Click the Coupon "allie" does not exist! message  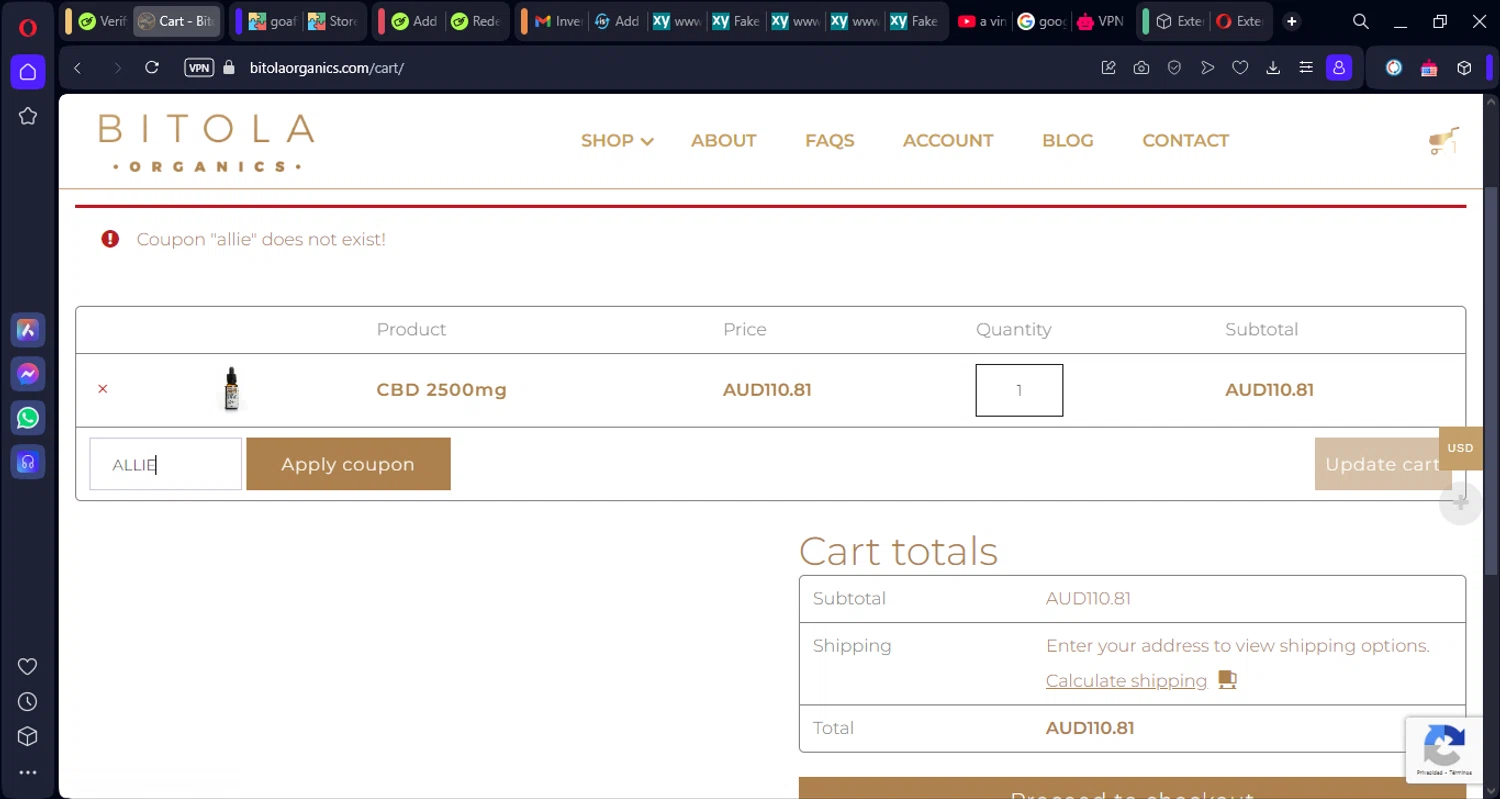[261, 240]
